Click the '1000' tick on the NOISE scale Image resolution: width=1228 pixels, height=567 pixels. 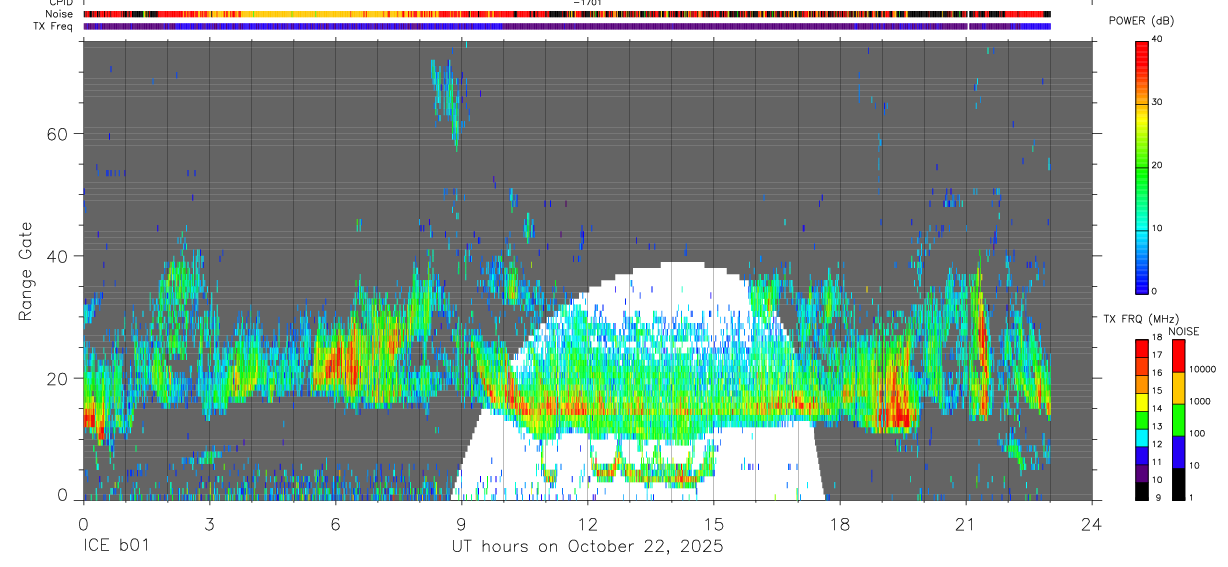click(1200, 402)
